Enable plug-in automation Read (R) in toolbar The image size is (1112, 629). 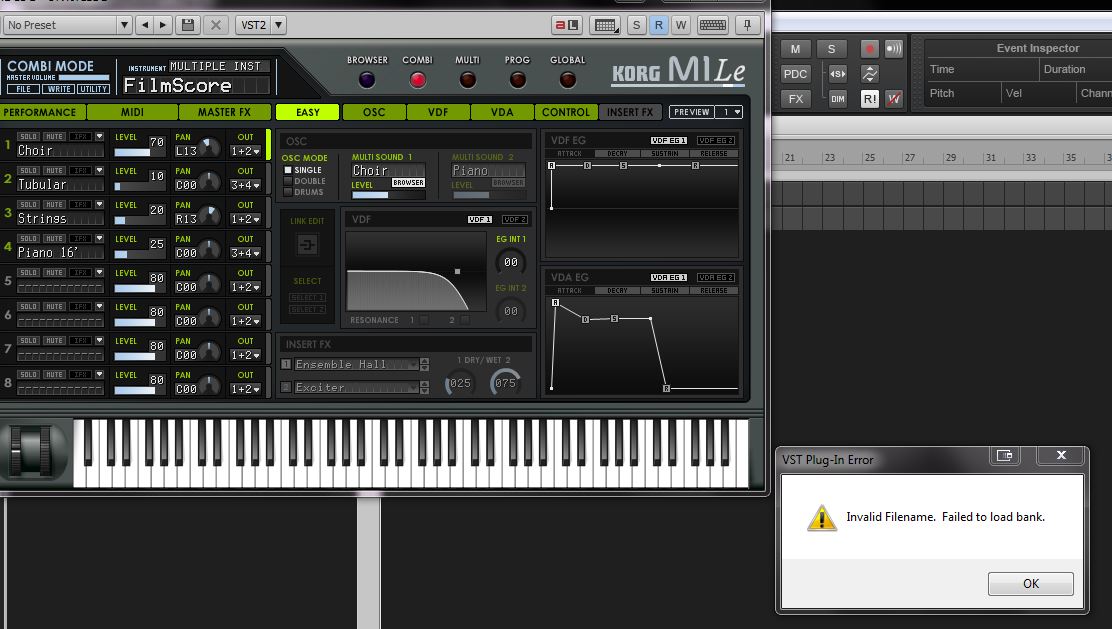click(659, 26)
